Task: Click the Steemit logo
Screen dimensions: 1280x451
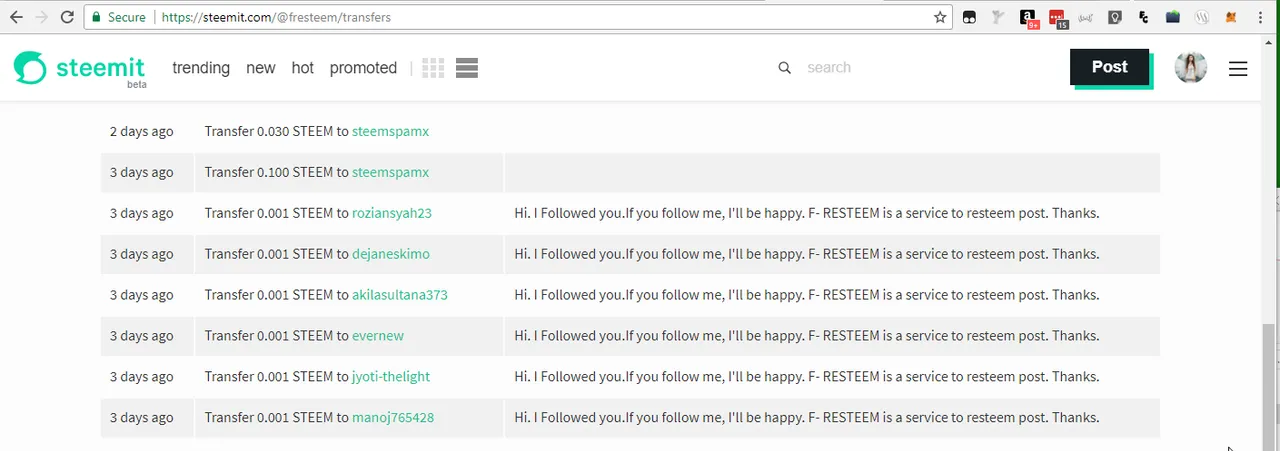Action: pos(79,68)
